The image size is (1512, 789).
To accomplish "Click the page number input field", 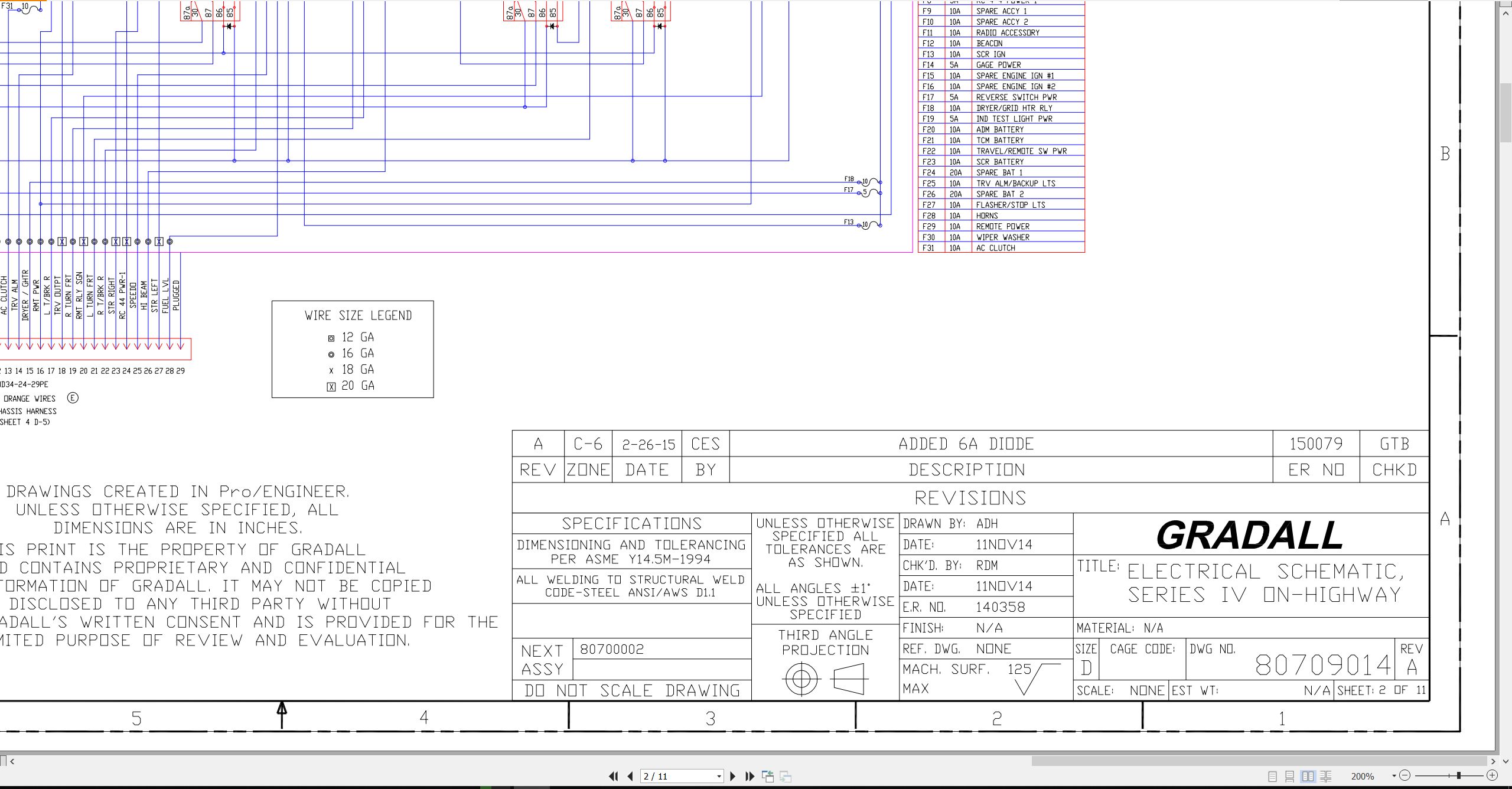I will coord(677,776).
